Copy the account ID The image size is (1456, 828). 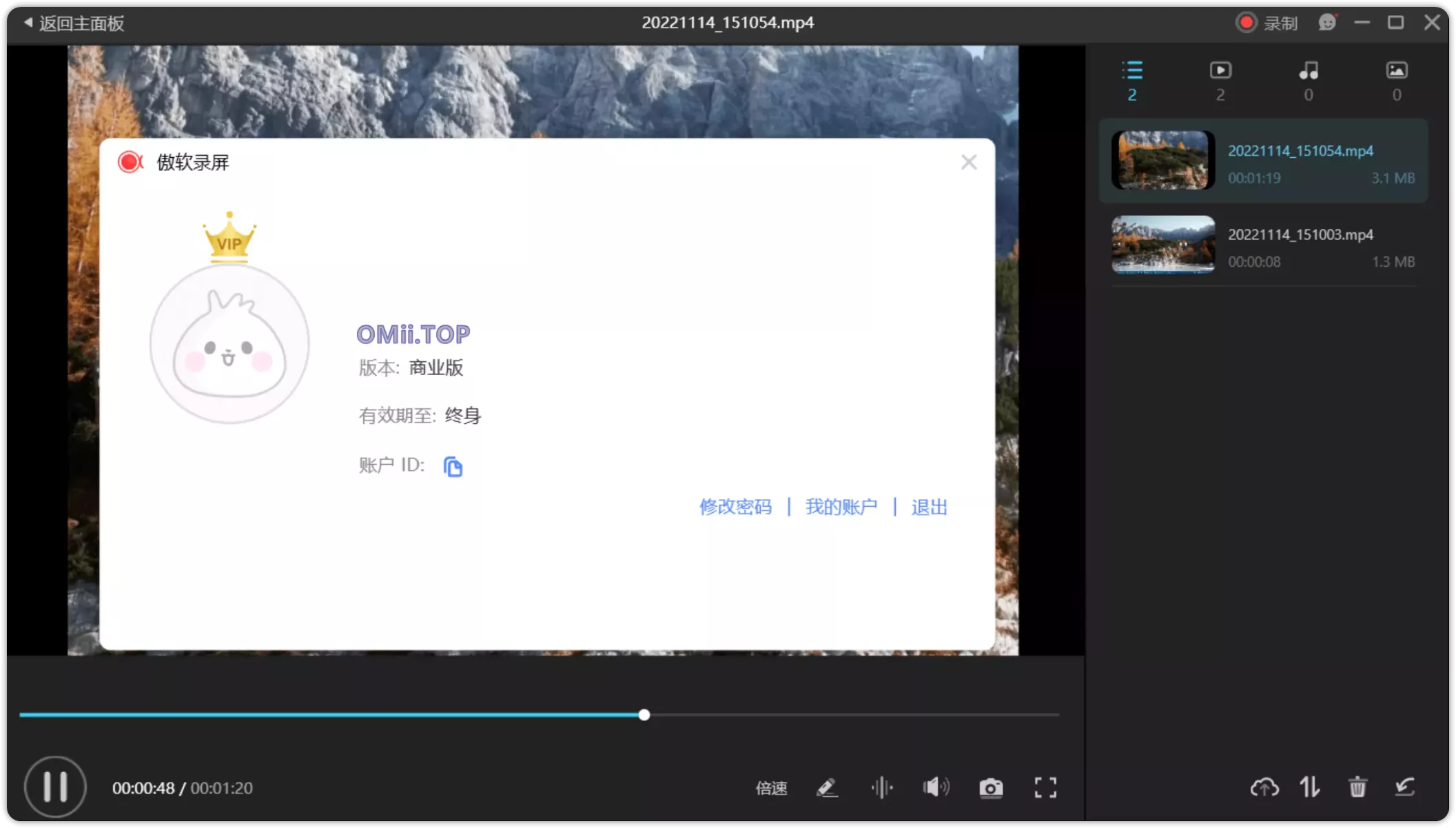click(453, 465)
